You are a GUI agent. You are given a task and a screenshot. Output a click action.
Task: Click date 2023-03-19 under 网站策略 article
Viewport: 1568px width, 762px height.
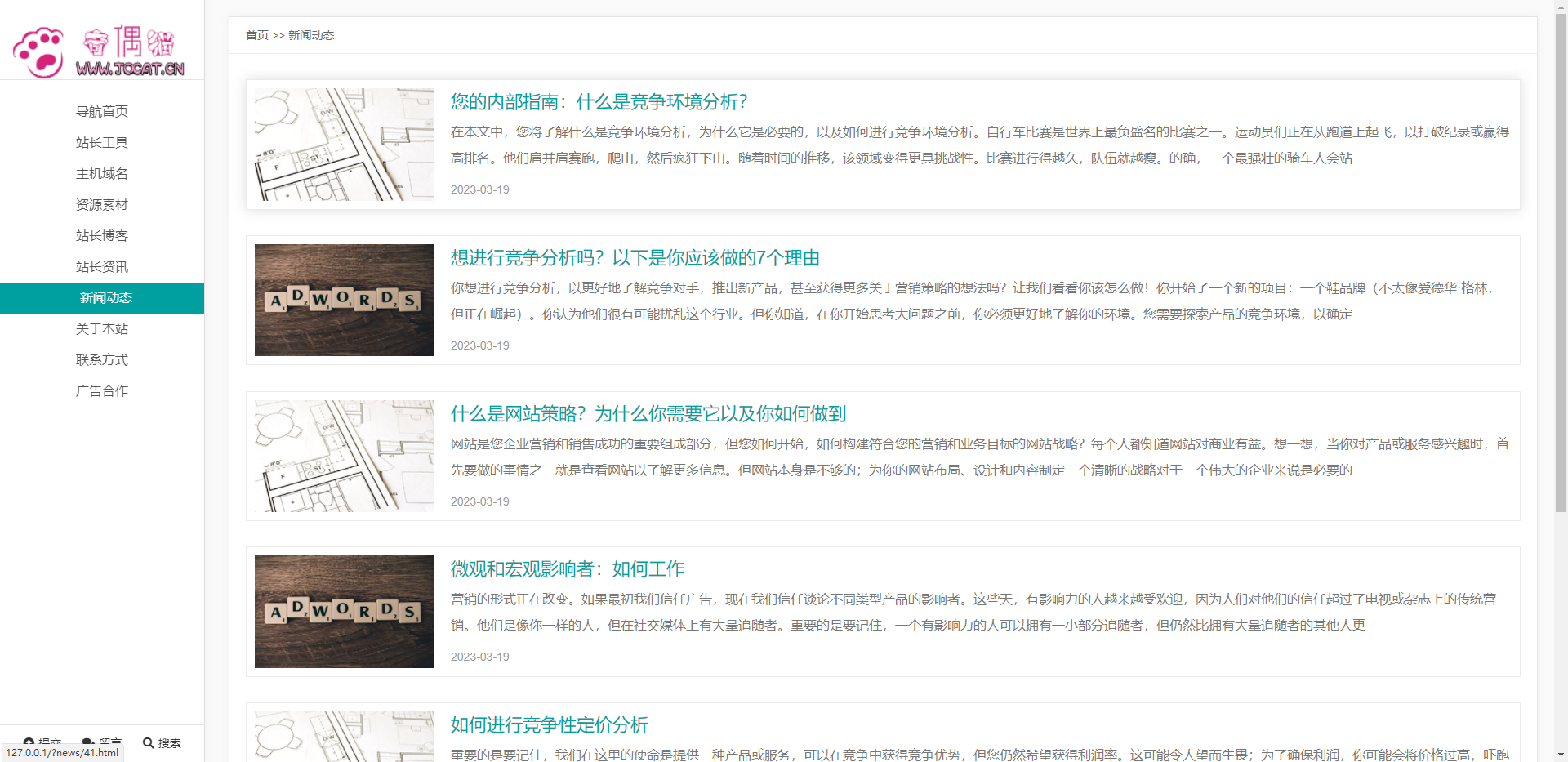[x=480, y=501]
